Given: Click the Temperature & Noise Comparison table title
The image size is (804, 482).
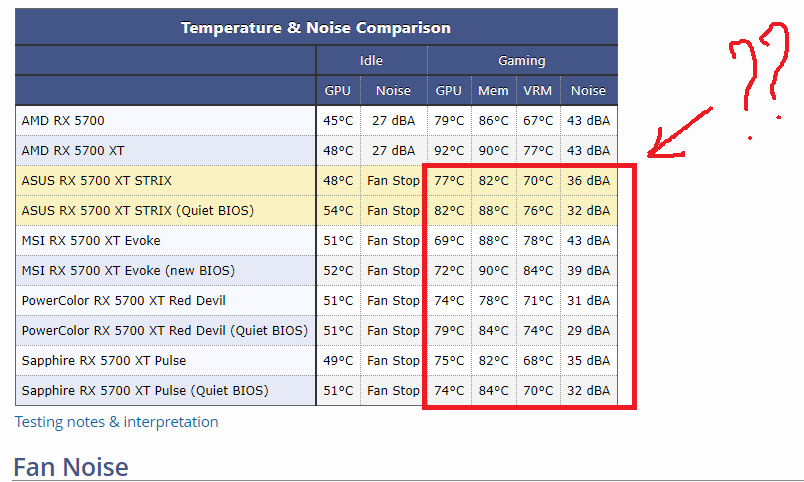Looking at the screenshot, I should click(315, 27).
